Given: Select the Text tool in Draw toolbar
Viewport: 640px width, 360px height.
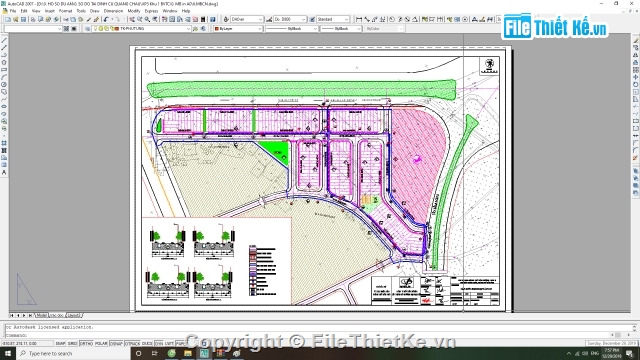Looking at the screenshot, I should click(4, 172).
